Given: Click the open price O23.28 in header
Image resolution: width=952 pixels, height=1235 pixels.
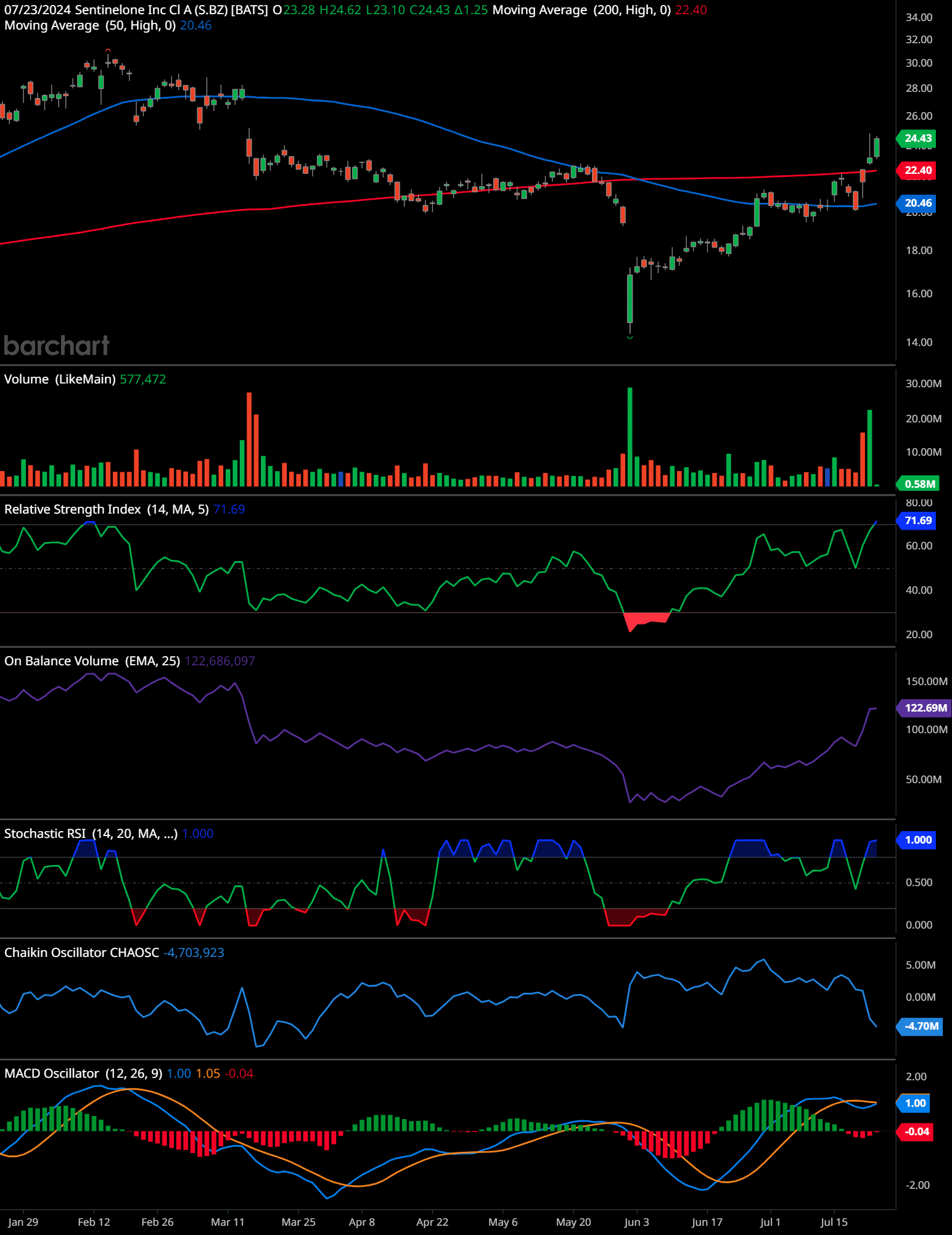Looking at the screenshot, I should click(x=293, y=10).
